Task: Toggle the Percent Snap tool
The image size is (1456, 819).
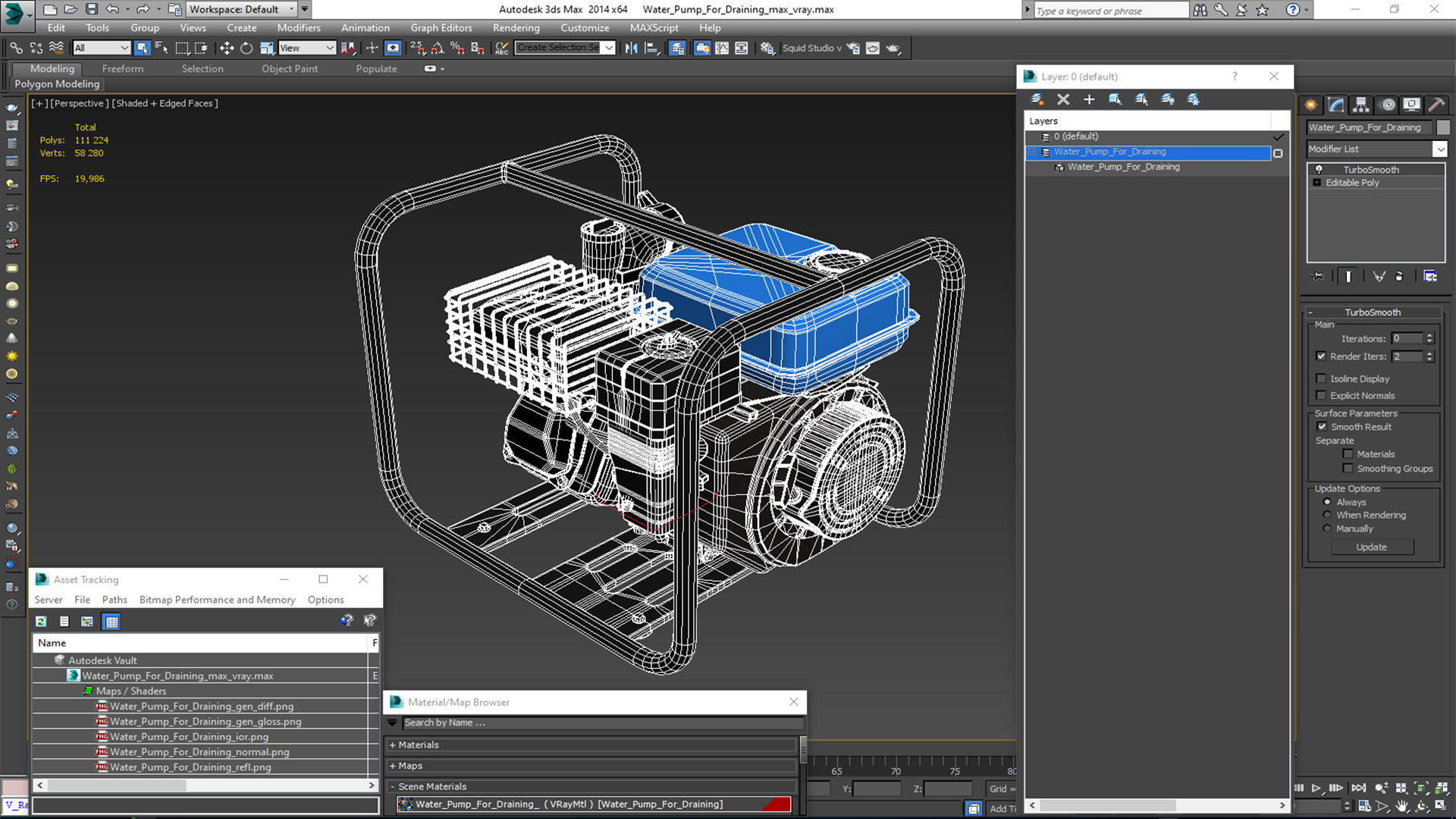Action: (457, 48)
